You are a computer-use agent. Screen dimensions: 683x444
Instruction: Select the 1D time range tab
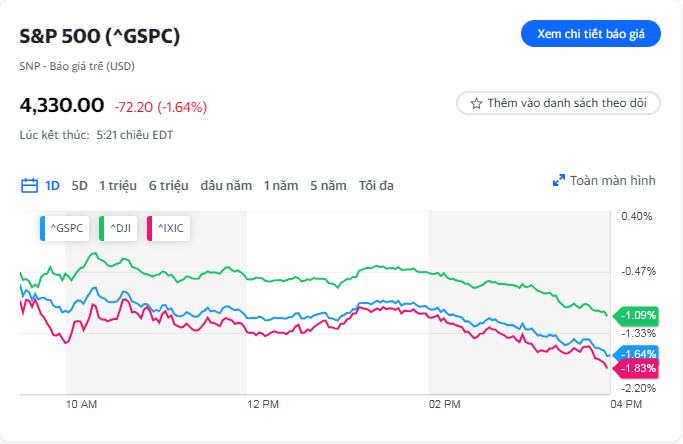click(52, 186)
